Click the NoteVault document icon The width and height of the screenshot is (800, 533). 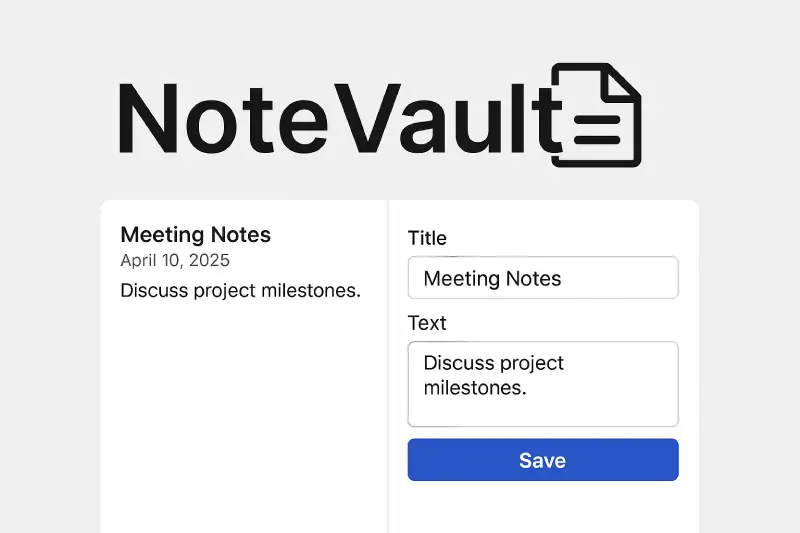coord(596,115)
